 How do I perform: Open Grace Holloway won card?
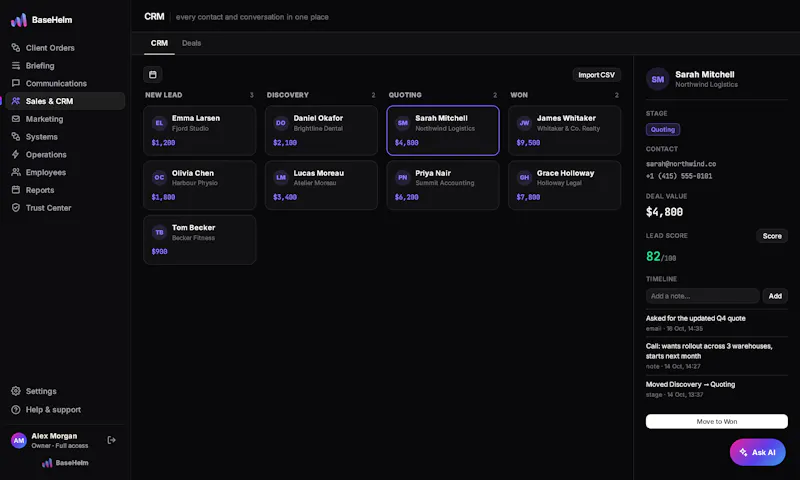[x=565, y=185]
